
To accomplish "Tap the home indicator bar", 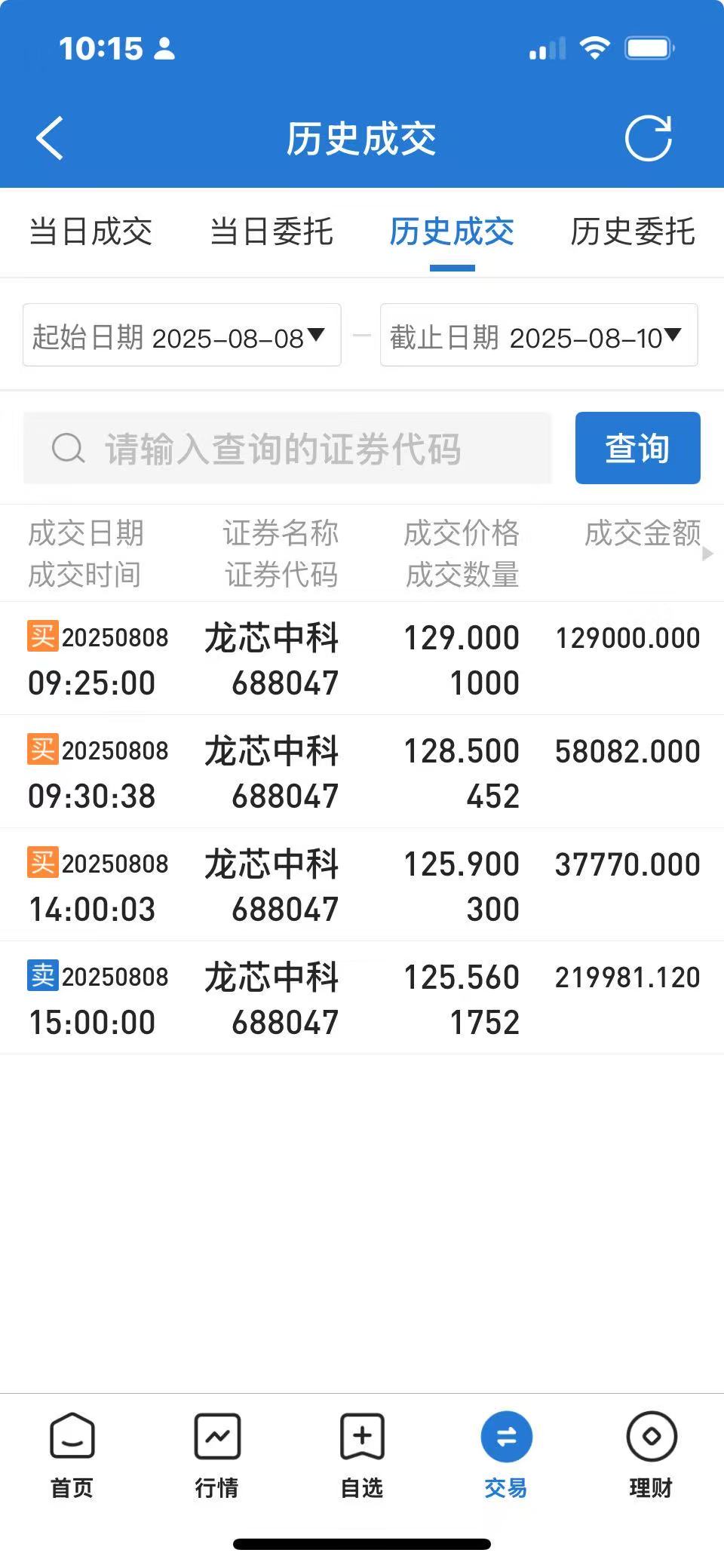I will click(362, 1544).
